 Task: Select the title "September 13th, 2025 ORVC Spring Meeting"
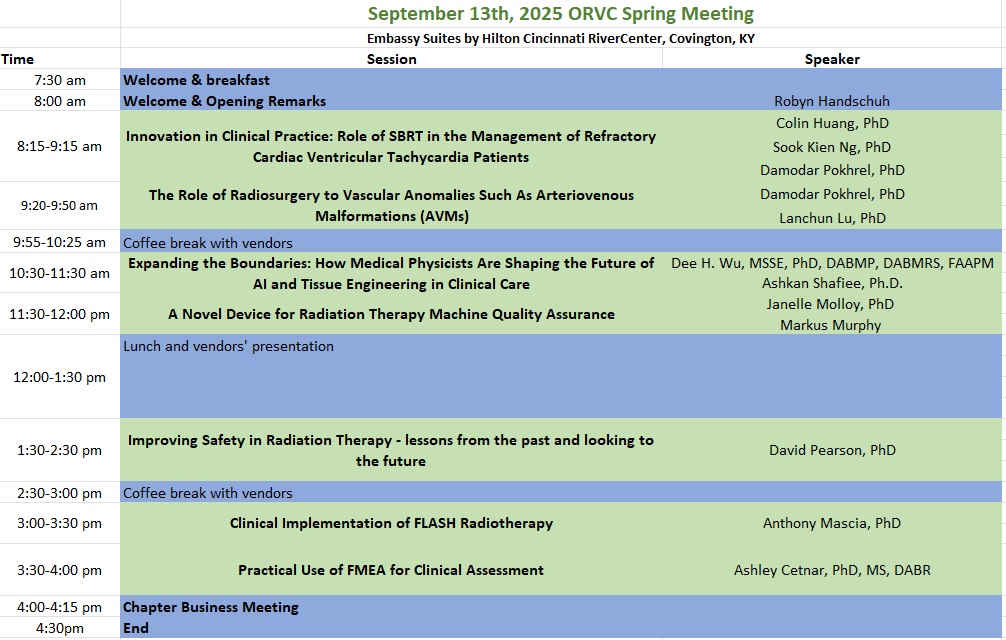coord(560,13)
